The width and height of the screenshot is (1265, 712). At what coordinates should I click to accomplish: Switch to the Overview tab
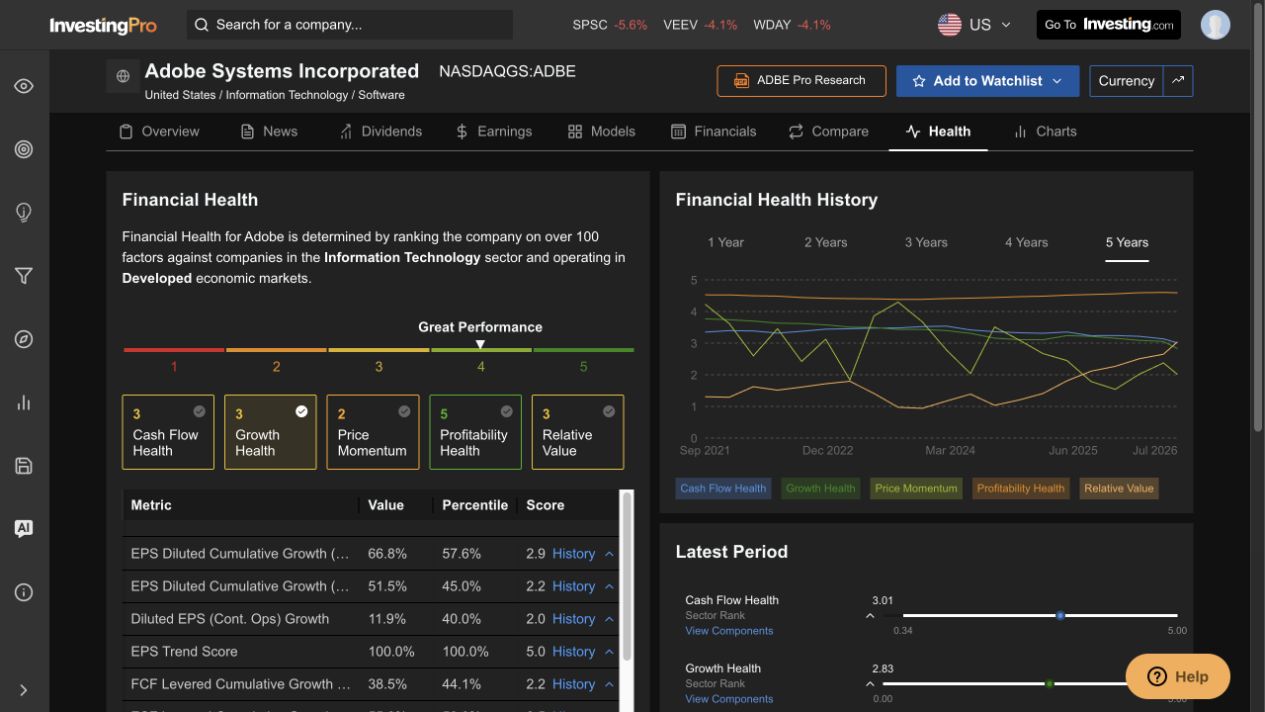point(159,131)
